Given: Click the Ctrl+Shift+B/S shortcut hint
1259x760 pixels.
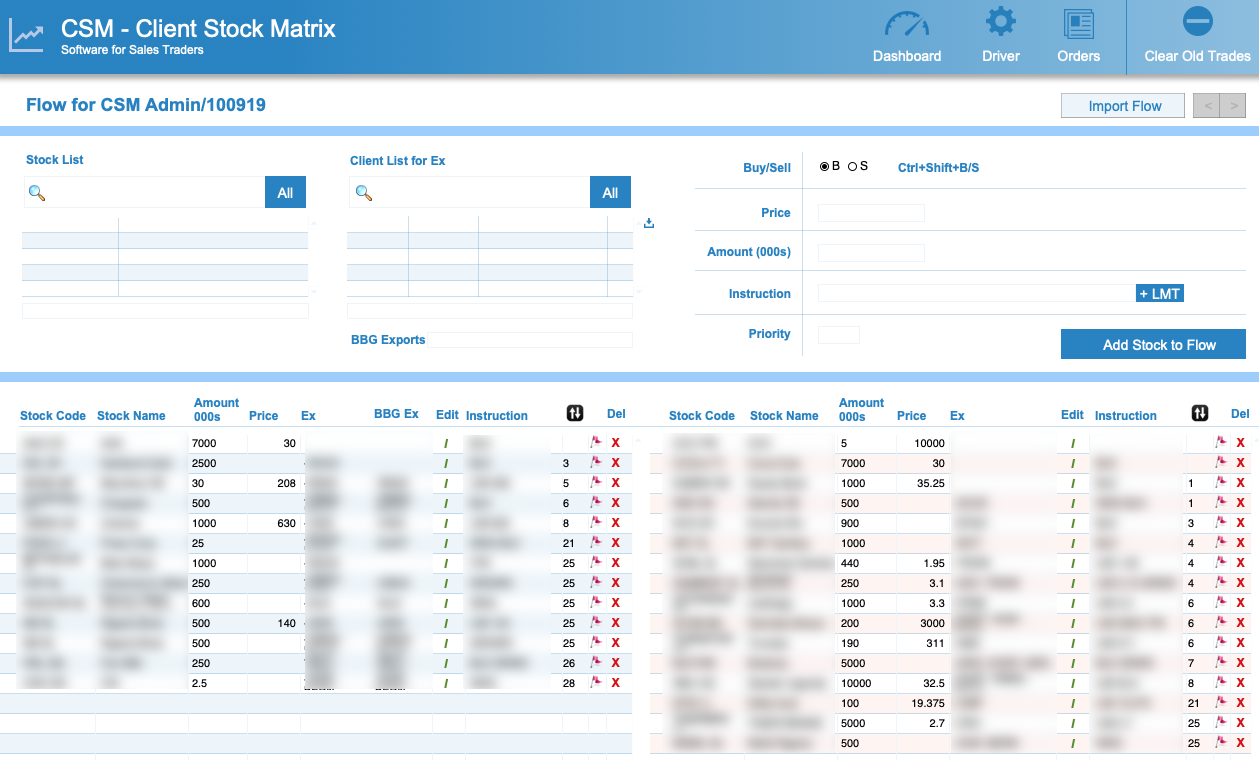Looking at the screenshot, I should (938, 168).
